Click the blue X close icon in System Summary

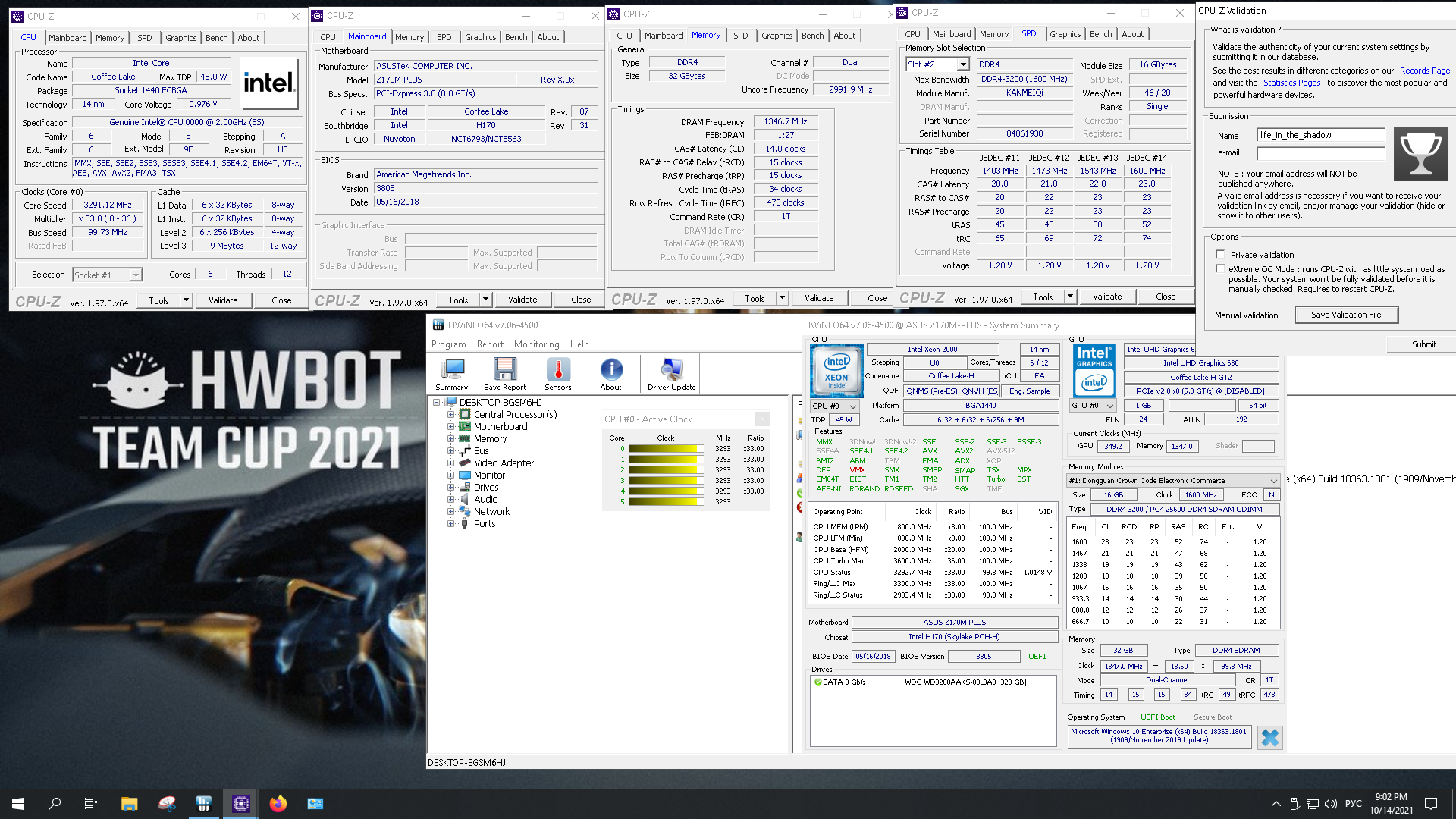1269,737
